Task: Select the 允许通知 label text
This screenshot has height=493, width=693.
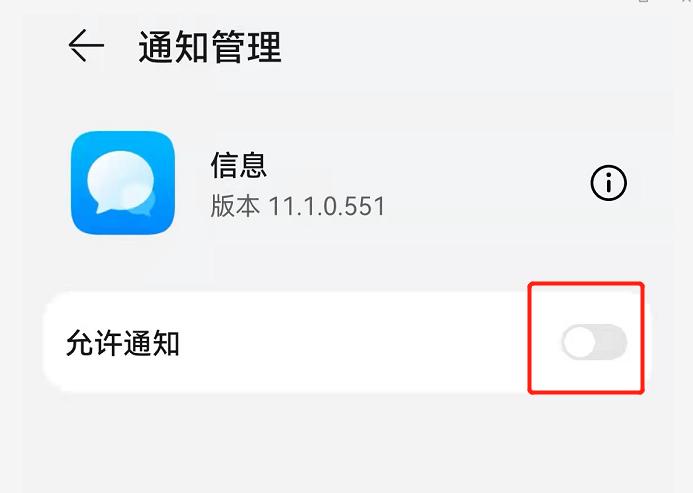Action: point(123,343)
